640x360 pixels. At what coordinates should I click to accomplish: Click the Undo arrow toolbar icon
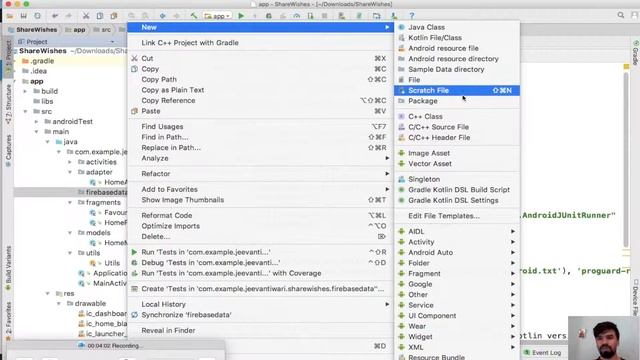click(55, 16)
